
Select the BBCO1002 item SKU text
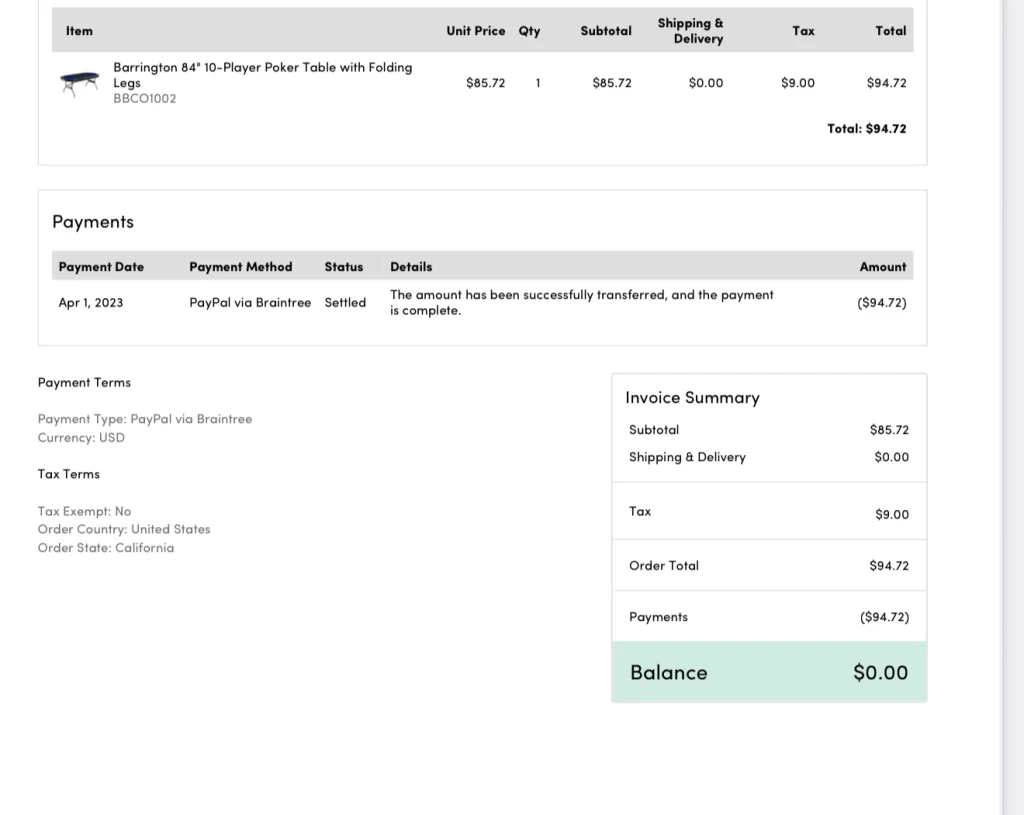[x=144, y=99]
